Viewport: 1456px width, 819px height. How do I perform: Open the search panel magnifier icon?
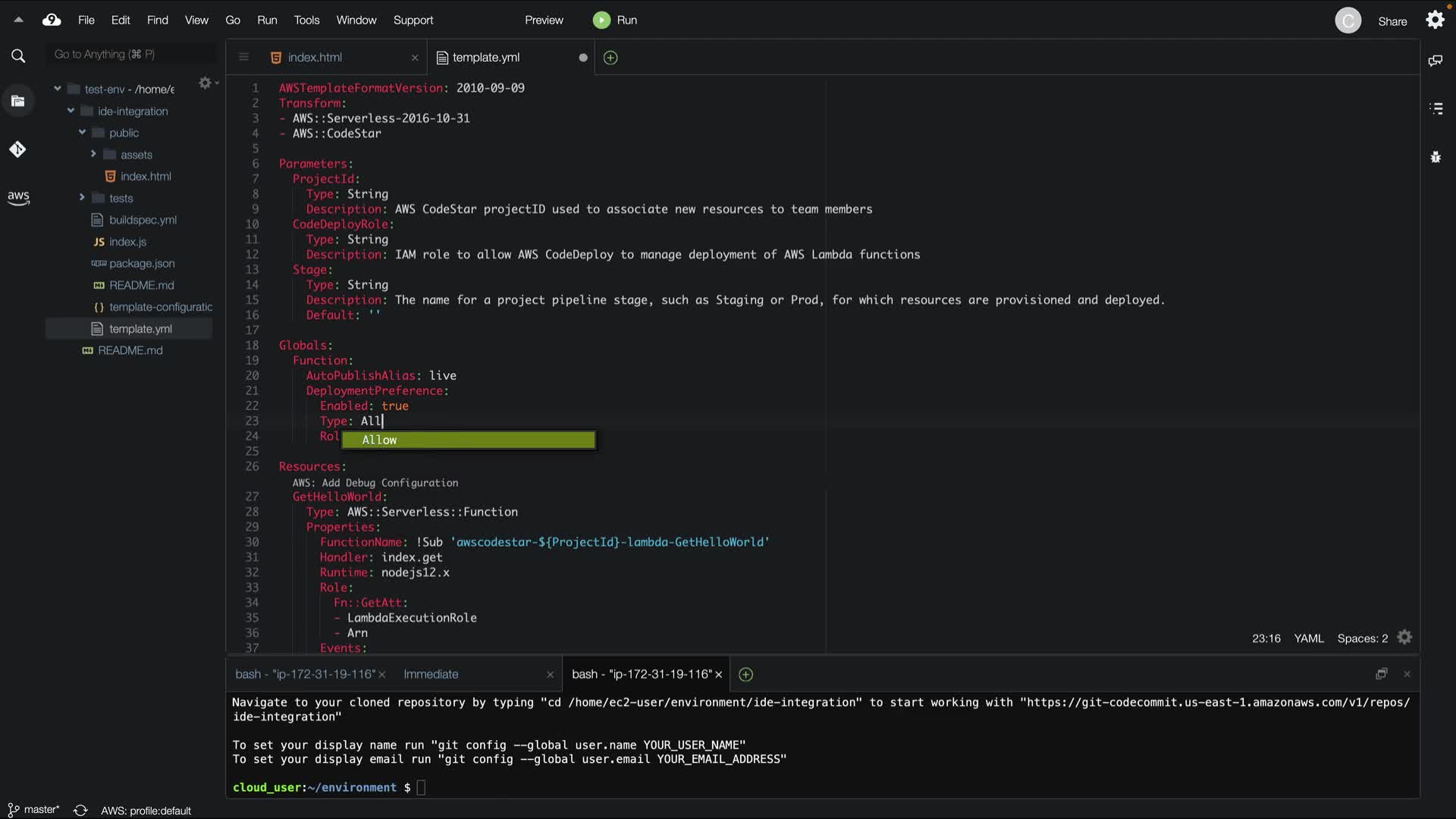pos(18,55)
